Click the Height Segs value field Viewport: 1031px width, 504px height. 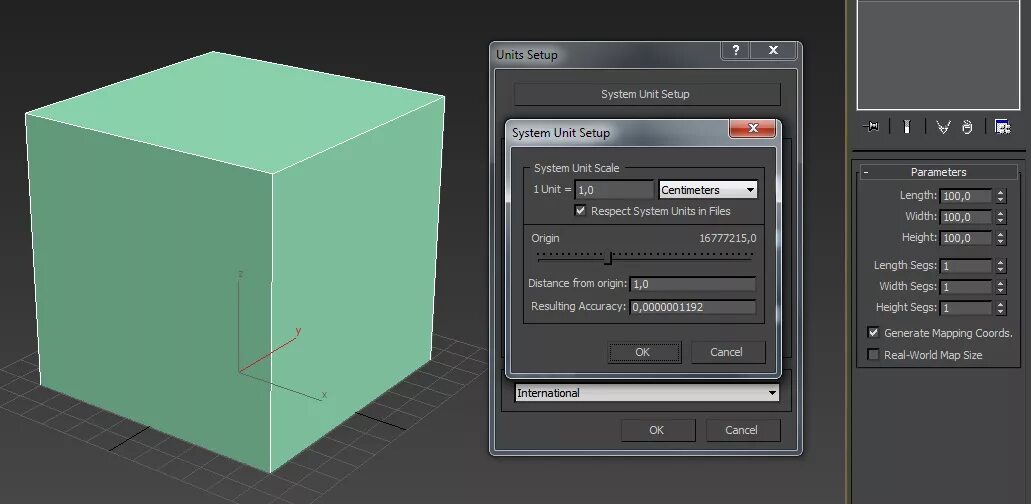(965, 308)
